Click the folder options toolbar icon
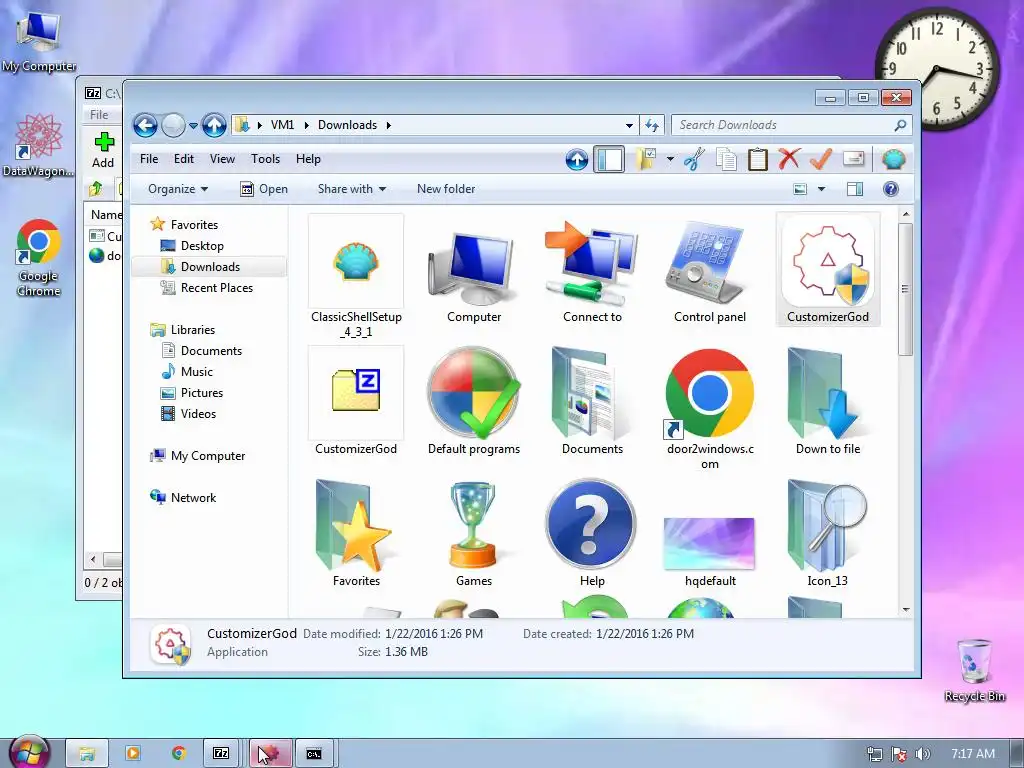The height and width of the screenshot is (768, 1024). [x=646, y=159]
